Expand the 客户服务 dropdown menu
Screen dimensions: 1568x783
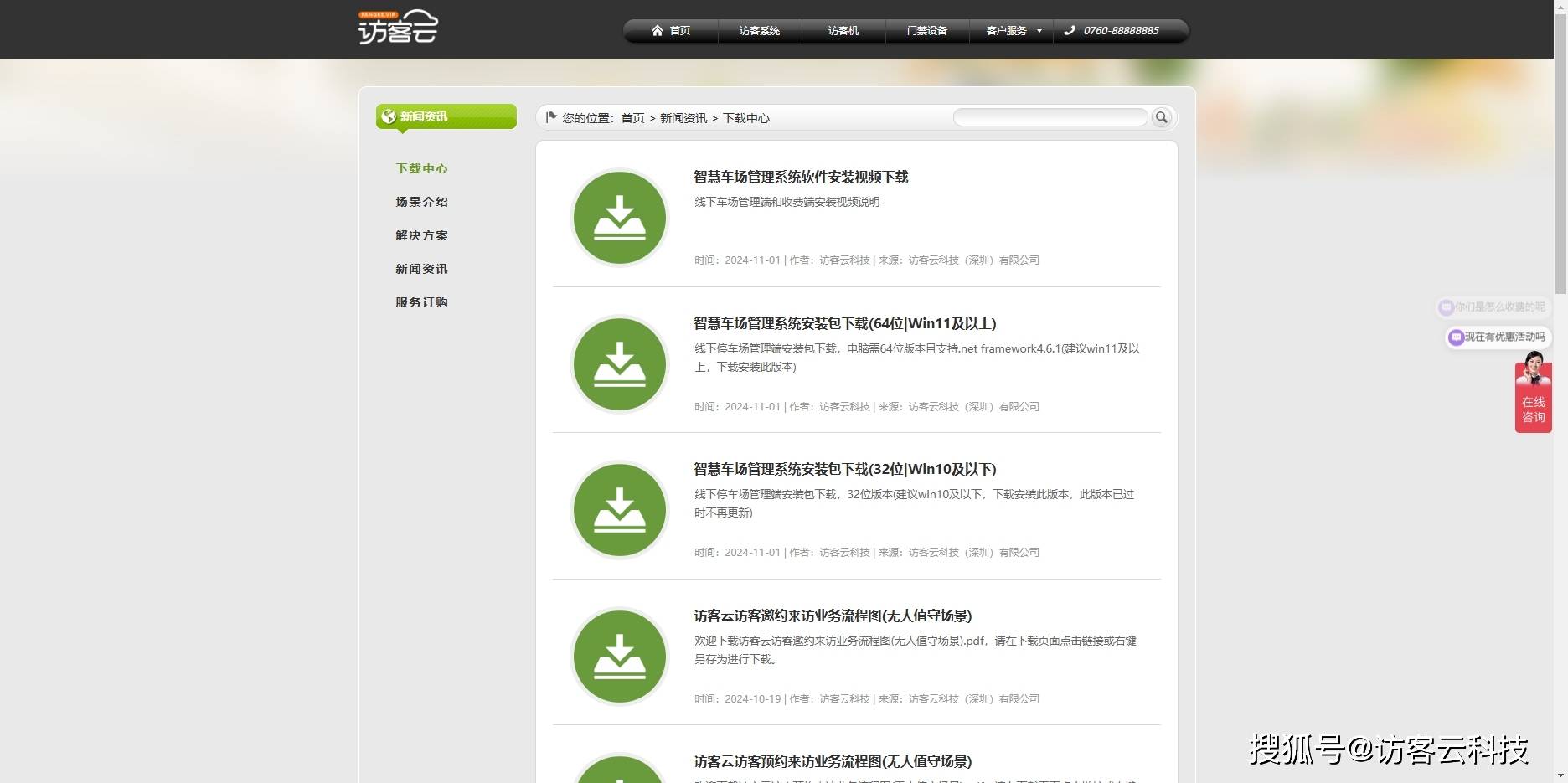click(x=1013, y=31)
